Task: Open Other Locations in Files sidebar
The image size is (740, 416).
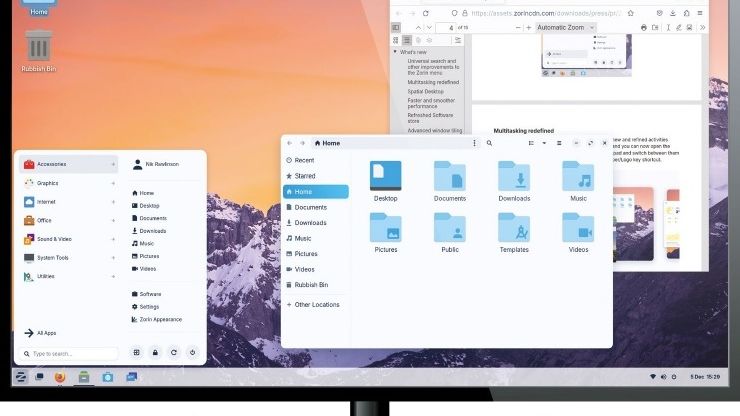Action: tap(315, 305)
